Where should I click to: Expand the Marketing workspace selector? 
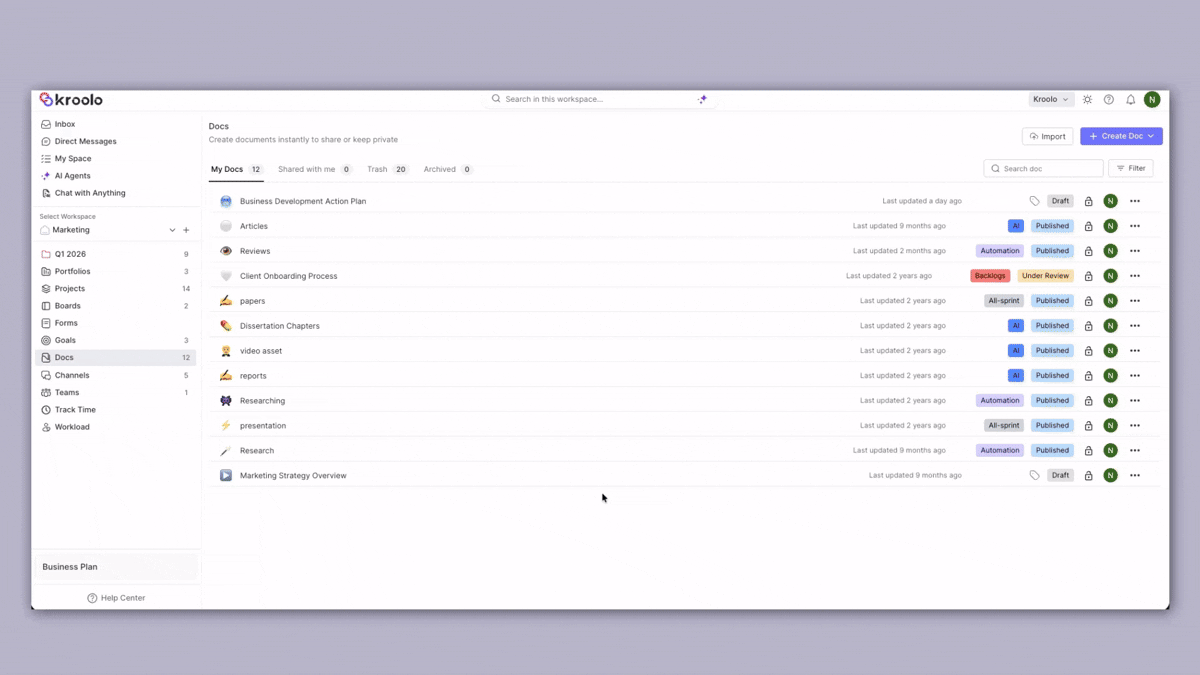click(x=171, y=229)
